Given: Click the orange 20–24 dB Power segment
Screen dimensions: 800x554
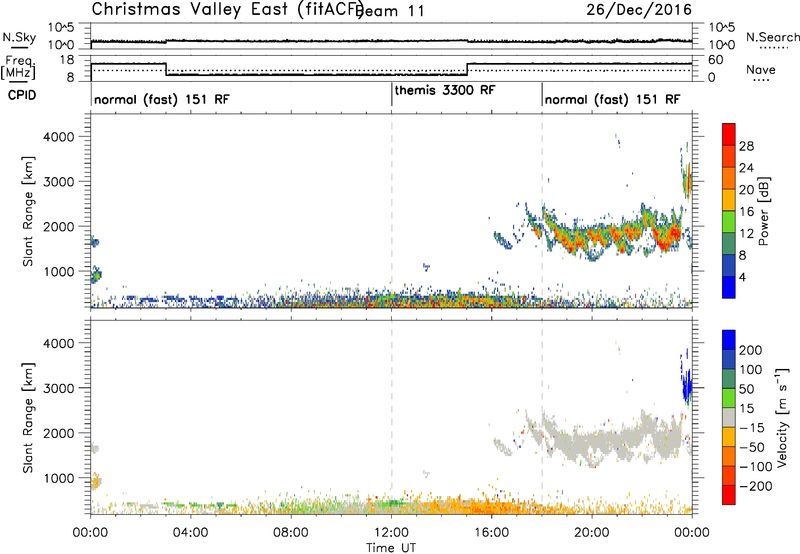Looking at the screenshot, I should tap(729, 178).
